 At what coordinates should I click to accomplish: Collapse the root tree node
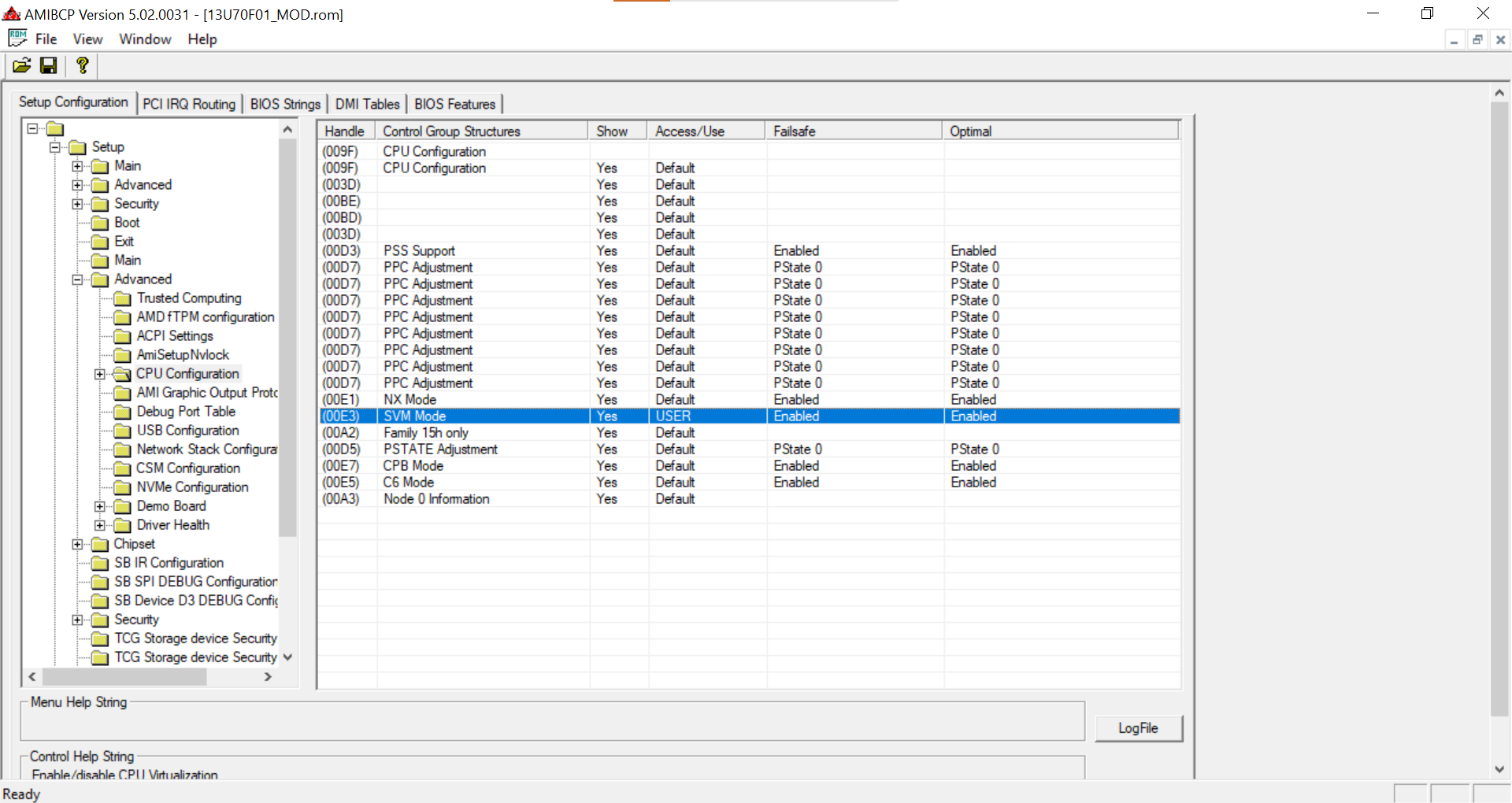pos(32,128)
